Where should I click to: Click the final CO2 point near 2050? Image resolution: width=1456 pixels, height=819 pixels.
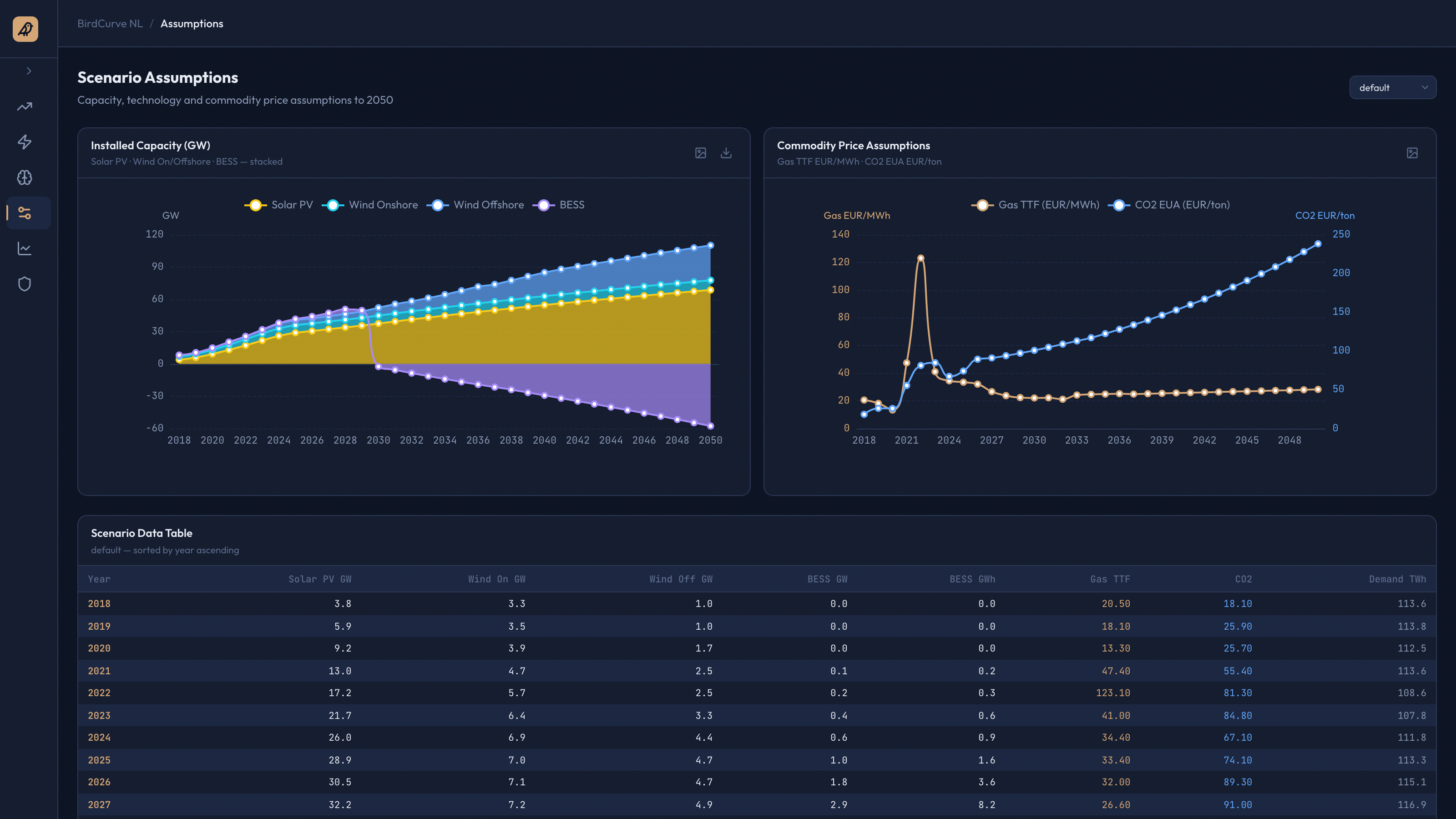1318,244
